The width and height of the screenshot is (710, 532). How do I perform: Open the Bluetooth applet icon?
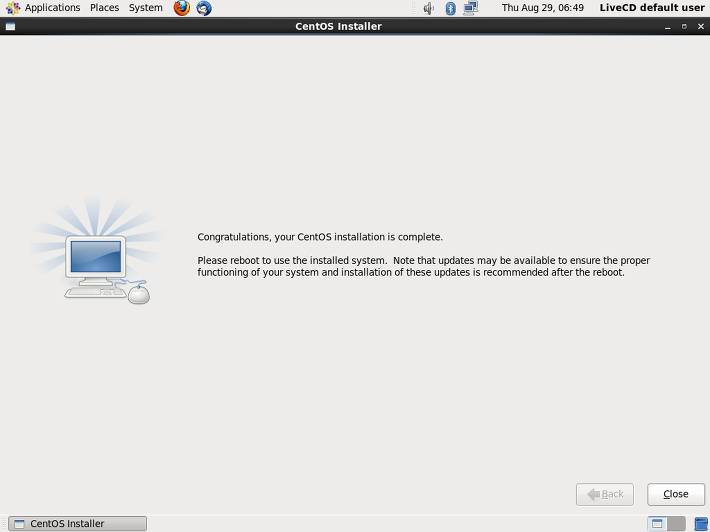(451, 8)
